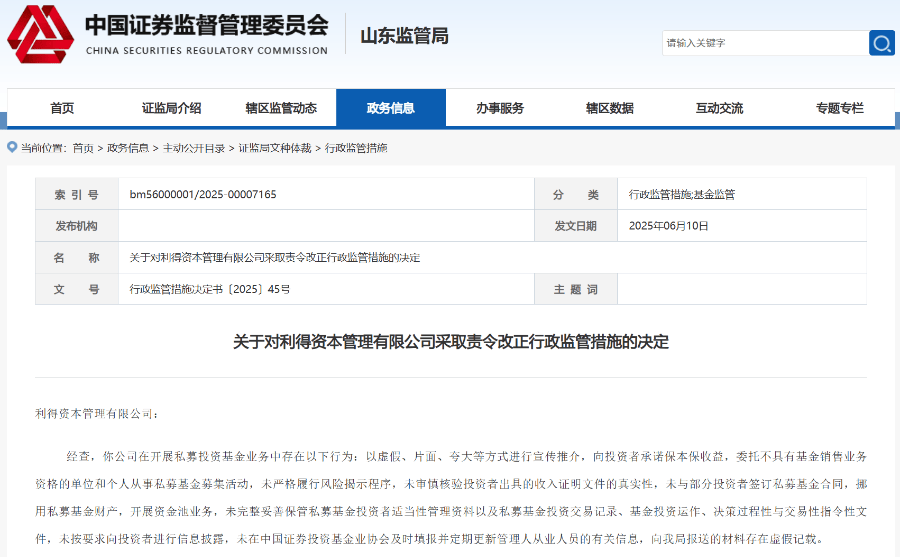Screen dimensions: 900x557
Task: Follow the 政务信息 breadcrumb link
Action: coord(128,148)
